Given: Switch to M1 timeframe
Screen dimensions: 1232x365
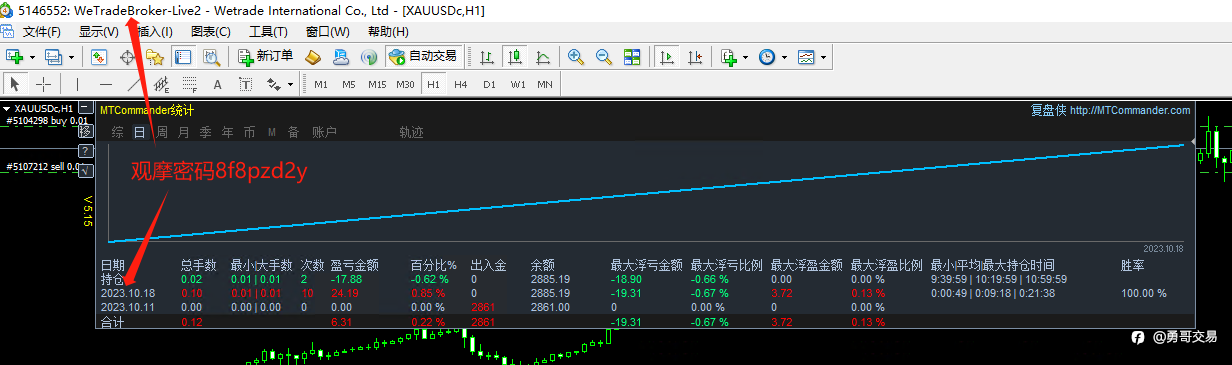Looking at the screenshot, I should [x=321, y=84].
